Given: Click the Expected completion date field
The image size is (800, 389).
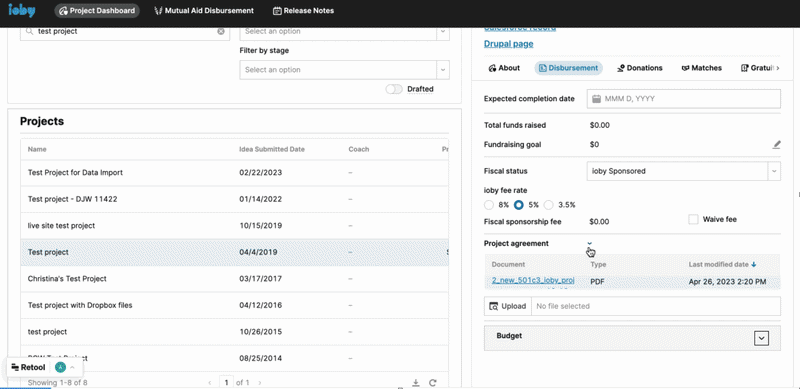Looking at the screenshot, I should pos(684,99).
